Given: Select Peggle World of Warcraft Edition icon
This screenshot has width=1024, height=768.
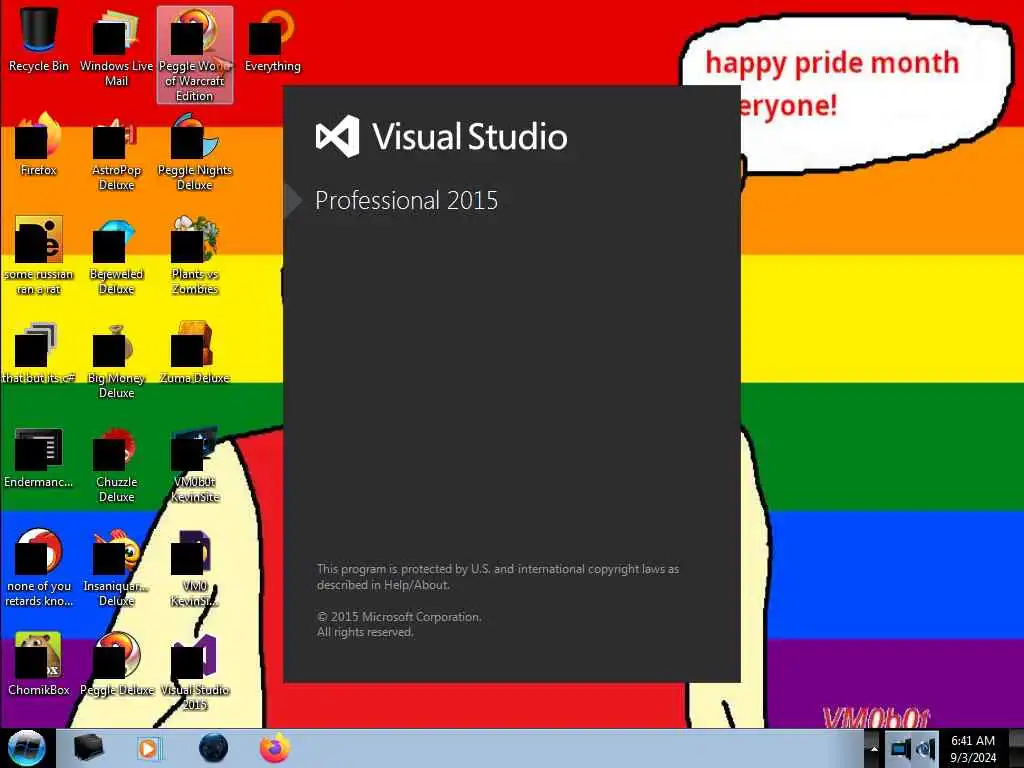Looking at the screenshot, I should pyautogui.click(x=195, y=55).
